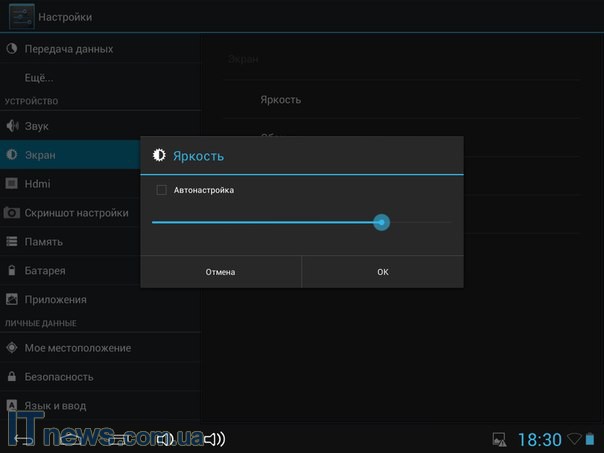Open Скриншот настройки camera icon
Viewport: 604px width, 453px height.
tap(12, 213)
